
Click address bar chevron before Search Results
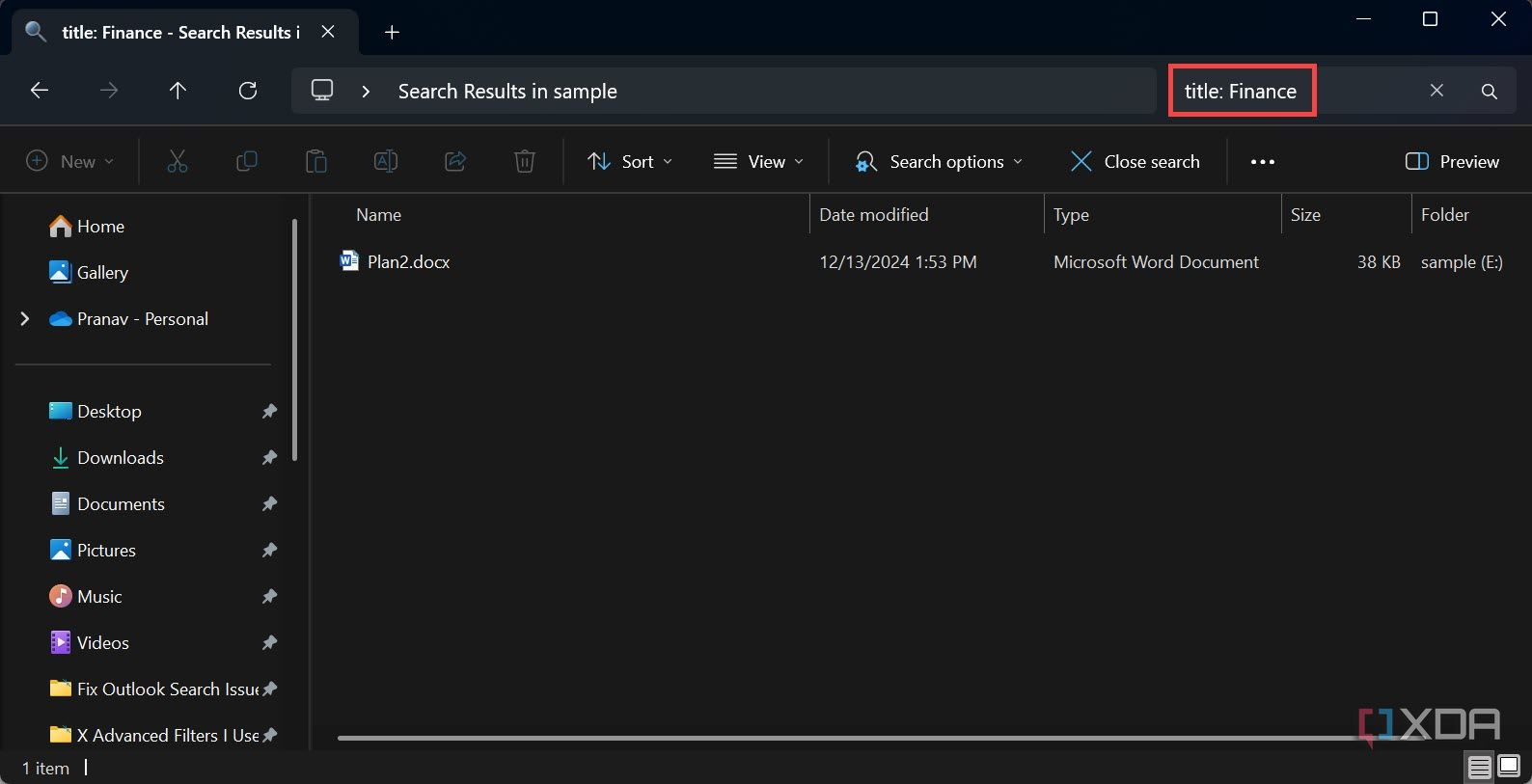pyautogui.click(x=366, y=91)
